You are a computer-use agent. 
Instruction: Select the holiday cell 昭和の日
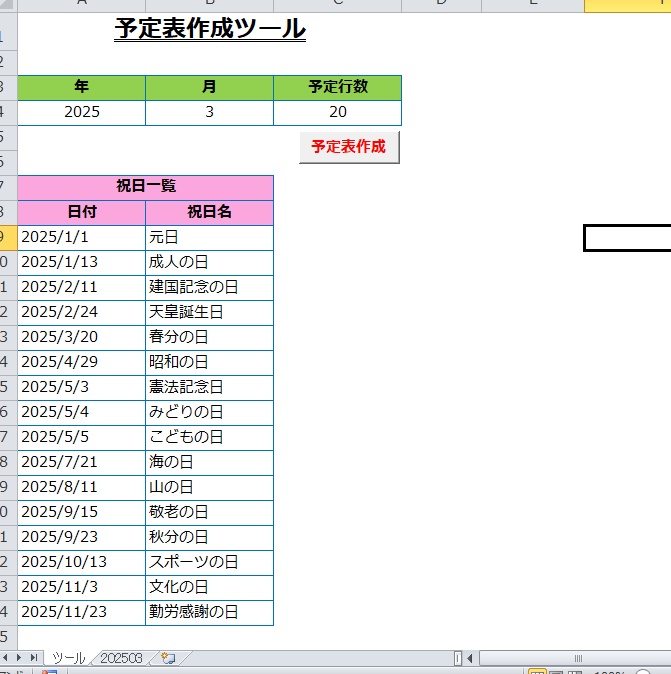click(x=209, y=362)
